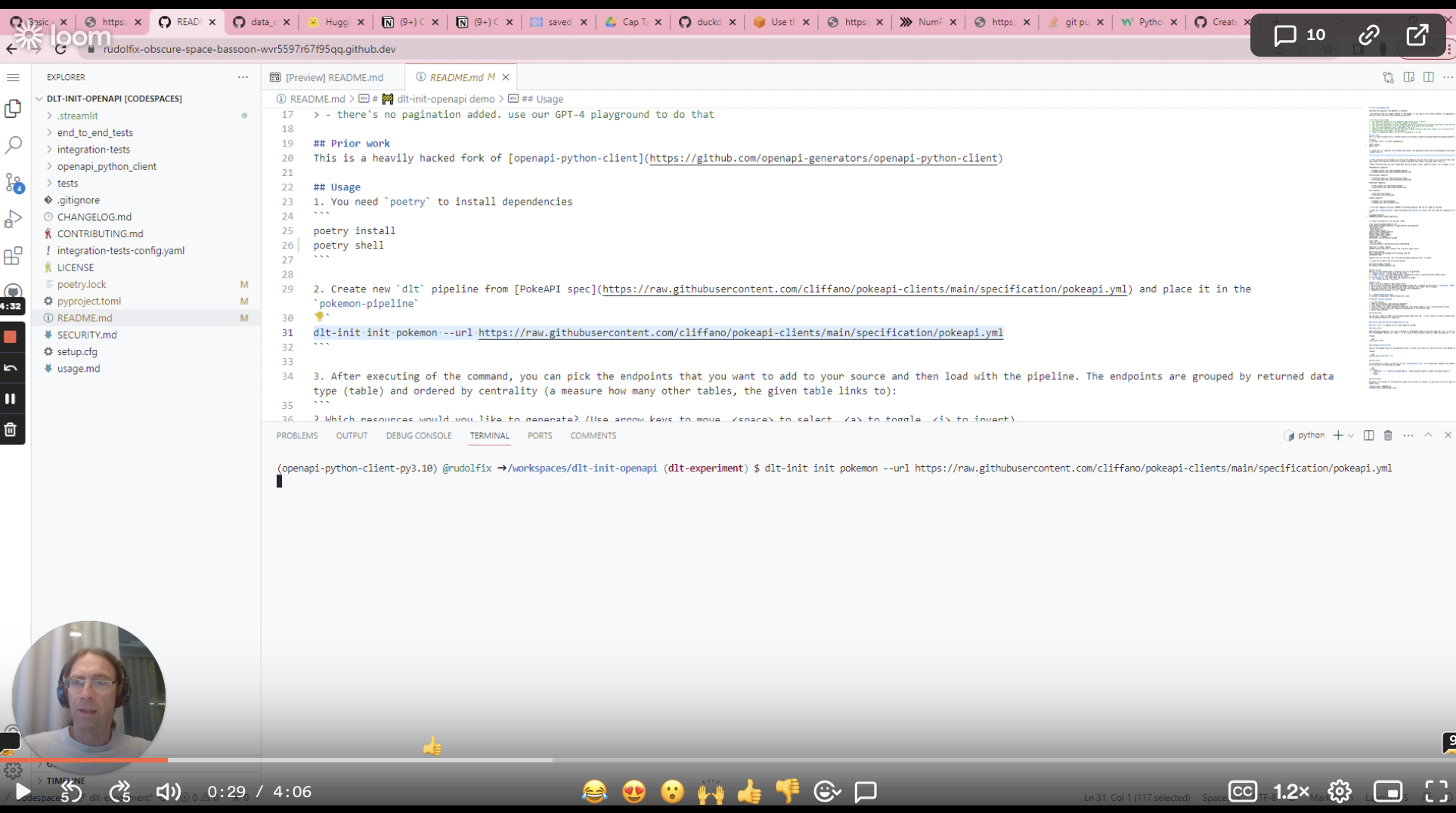Click Explorer more actions ellipsis

243,77
